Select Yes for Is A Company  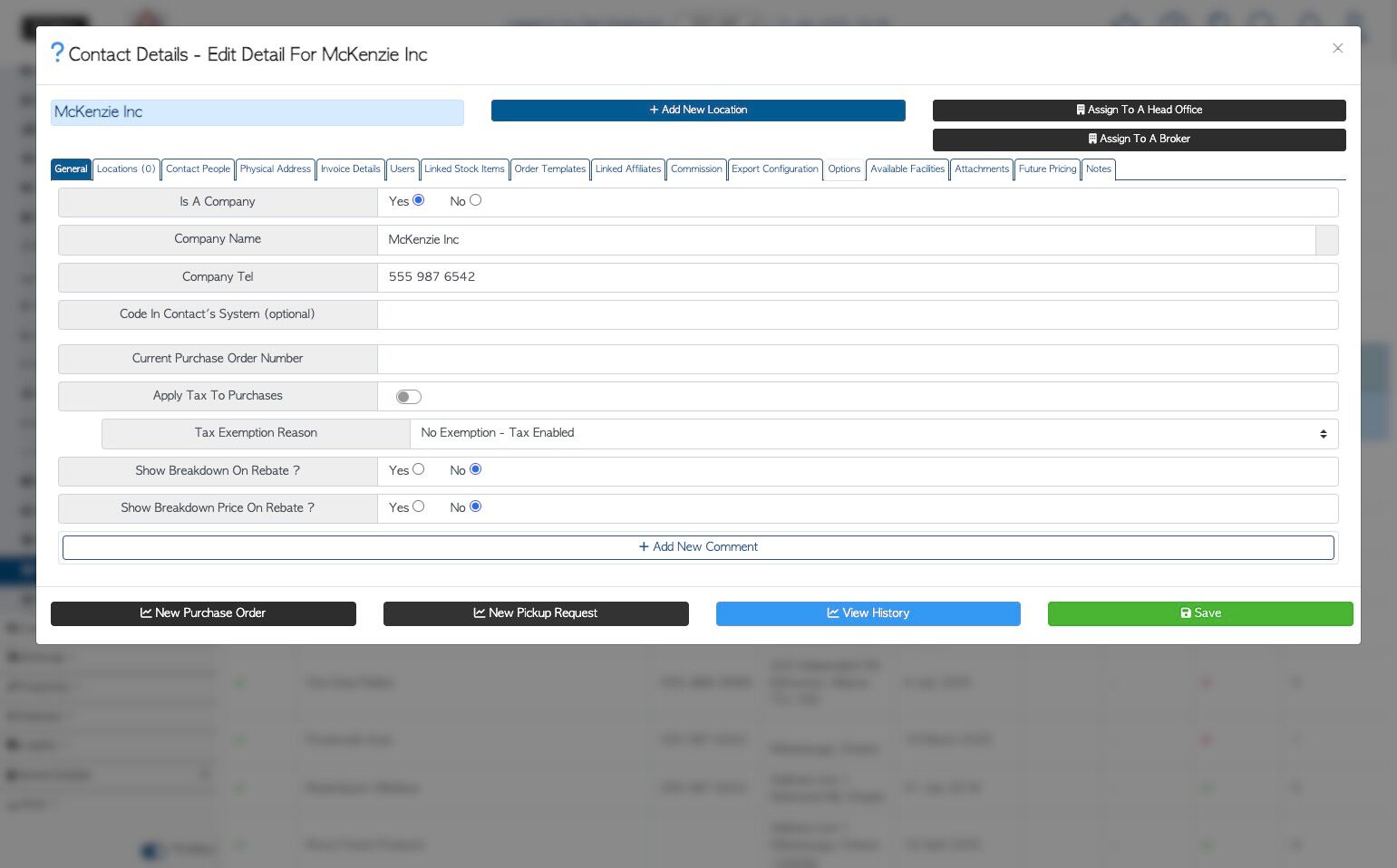click(418, 200)
